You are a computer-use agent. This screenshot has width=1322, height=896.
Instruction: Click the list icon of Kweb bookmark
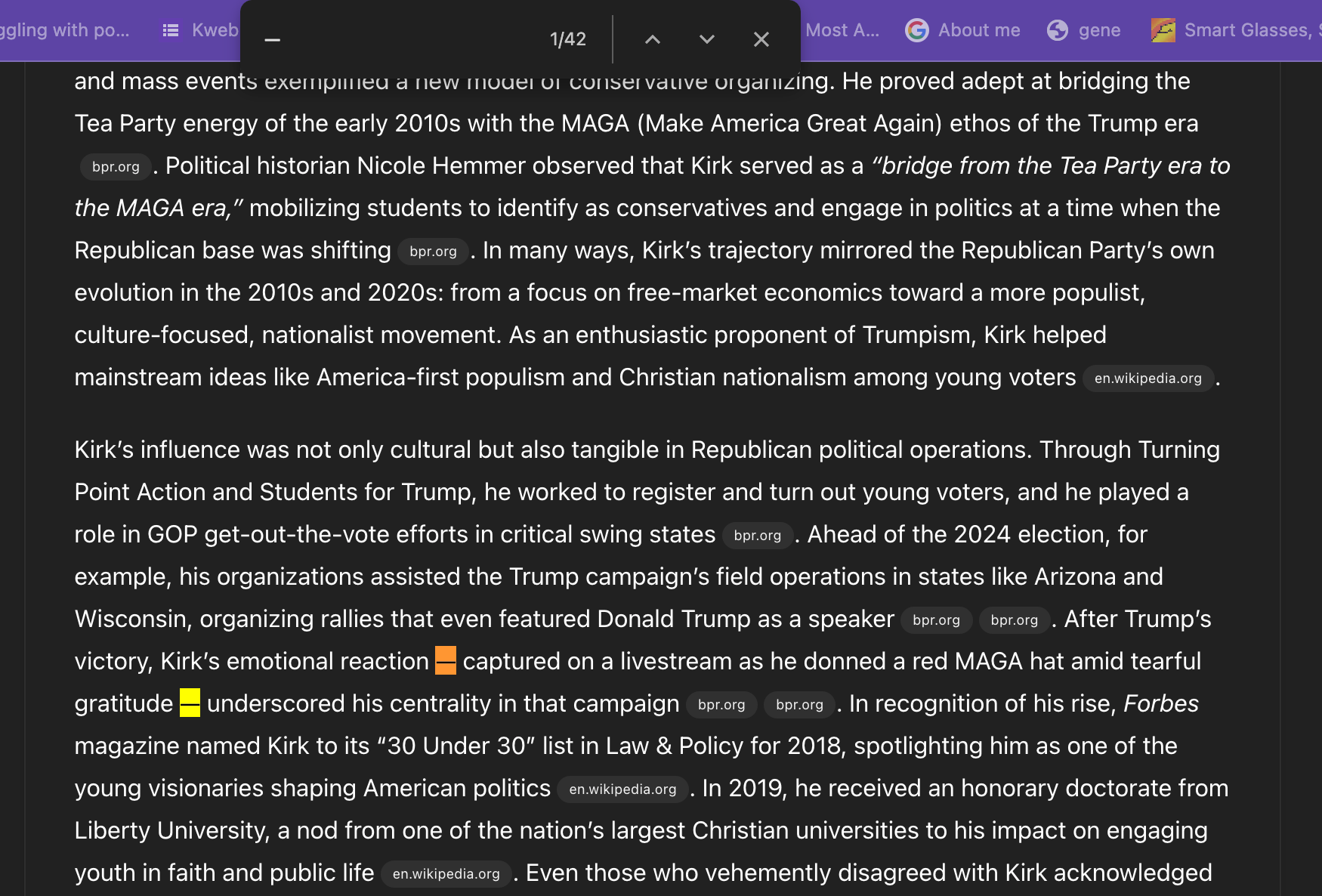[171, 30]
